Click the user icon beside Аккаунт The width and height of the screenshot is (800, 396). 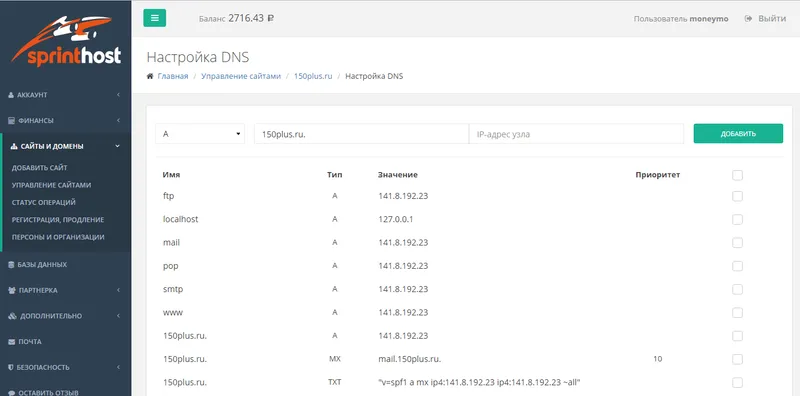[x=11, y=95]
